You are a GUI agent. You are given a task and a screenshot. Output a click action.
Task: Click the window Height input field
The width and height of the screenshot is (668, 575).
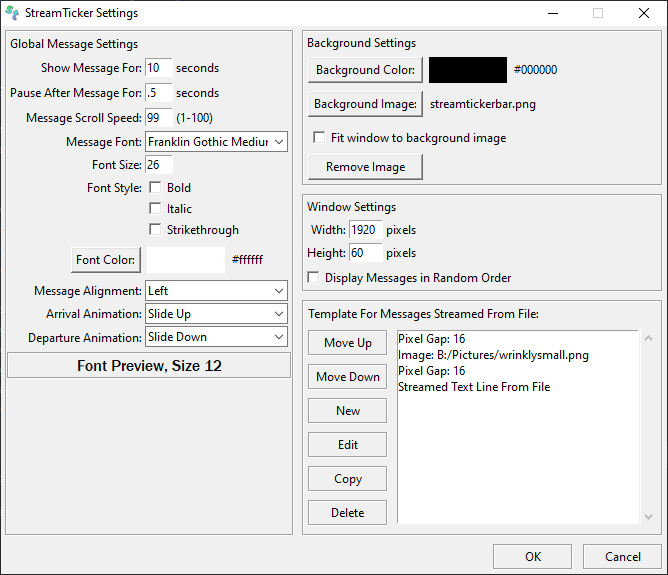(x=366, y=253)
